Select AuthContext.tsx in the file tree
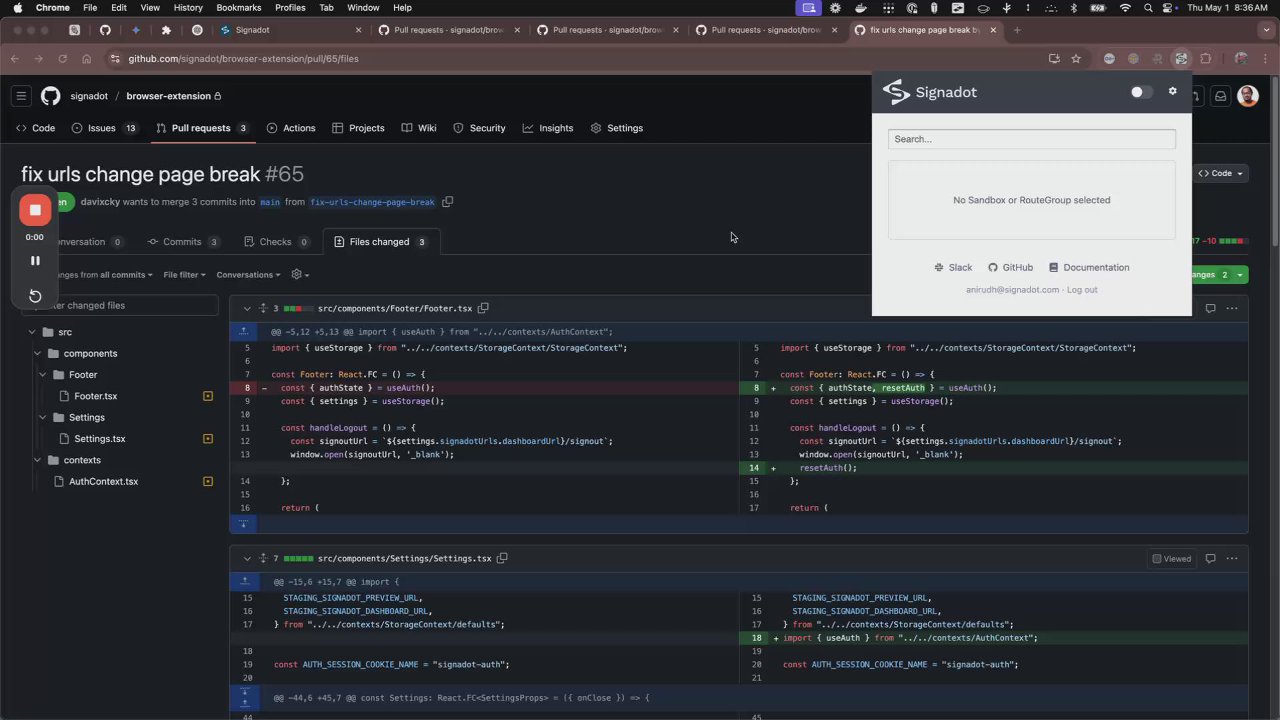The height and width of the screenshot is (720, 1280). [103, 482]
